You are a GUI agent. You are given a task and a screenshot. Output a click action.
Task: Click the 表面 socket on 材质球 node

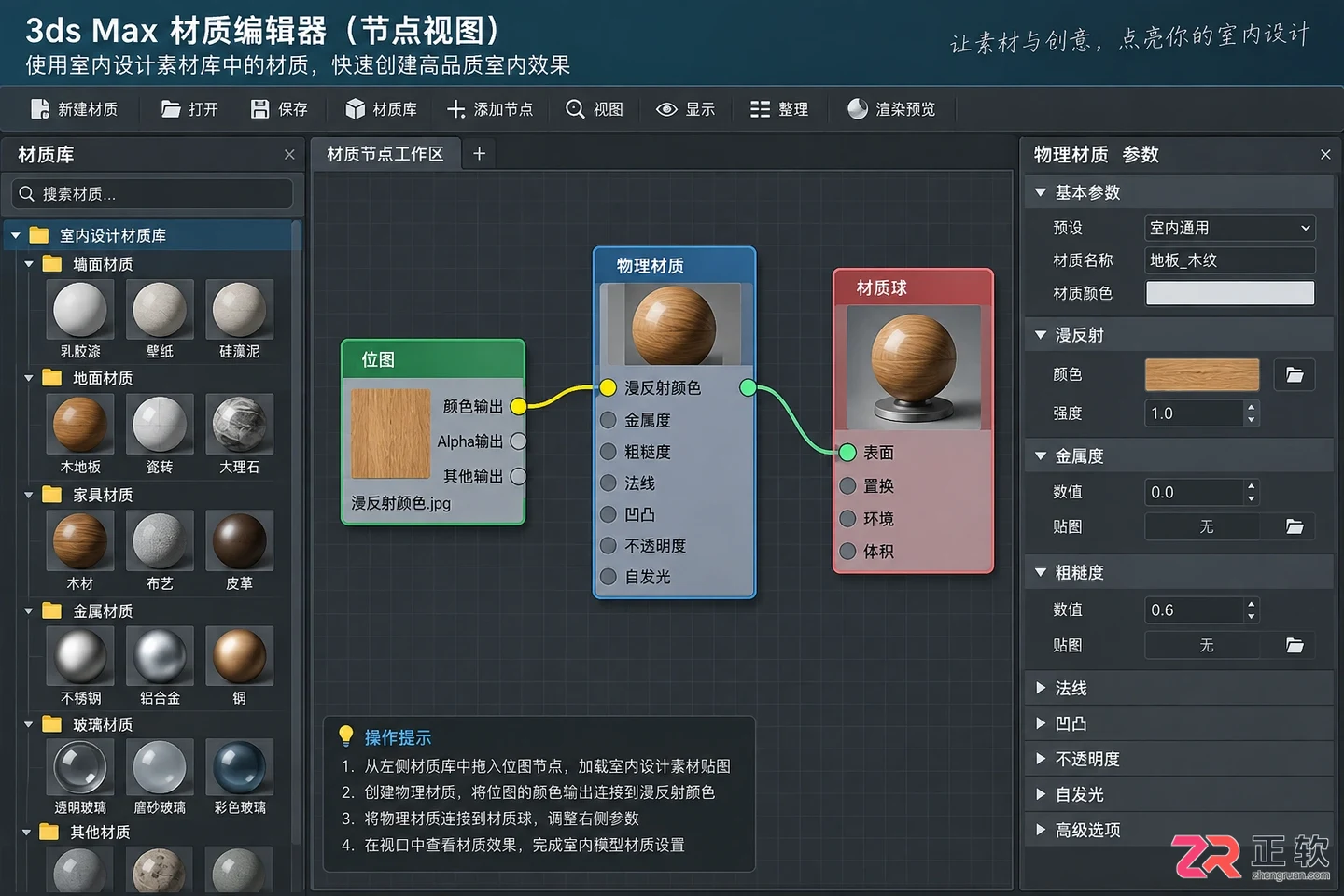pos(847,453)
